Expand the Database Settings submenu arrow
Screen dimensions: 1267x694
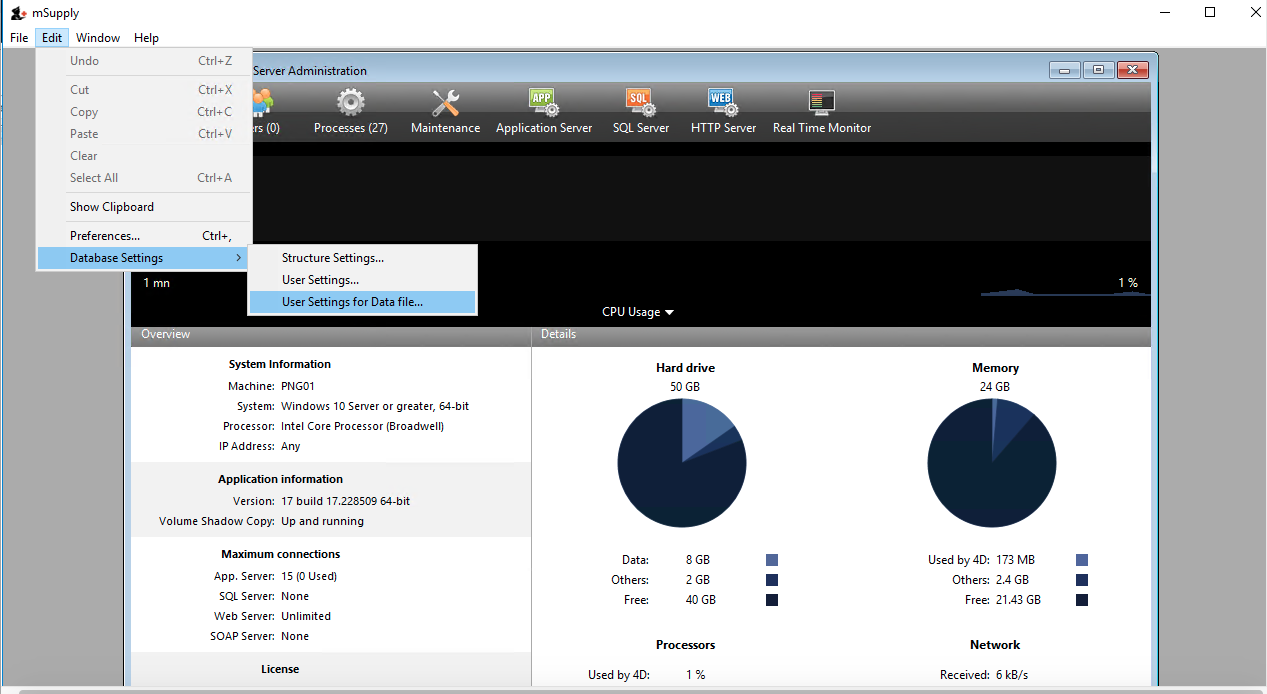pos(238,258)
